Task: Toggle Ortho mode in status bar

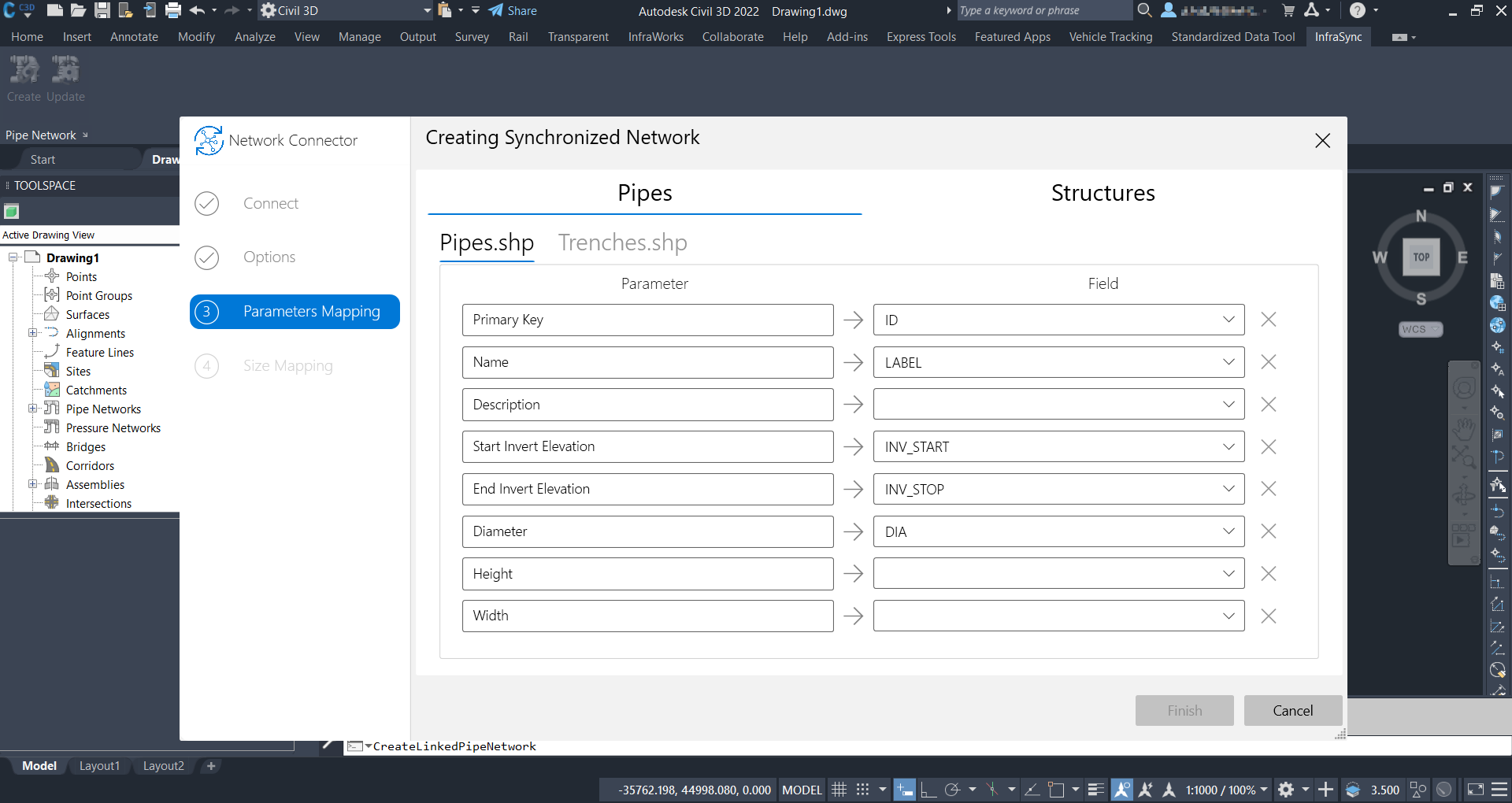Action: click(928, 790)
